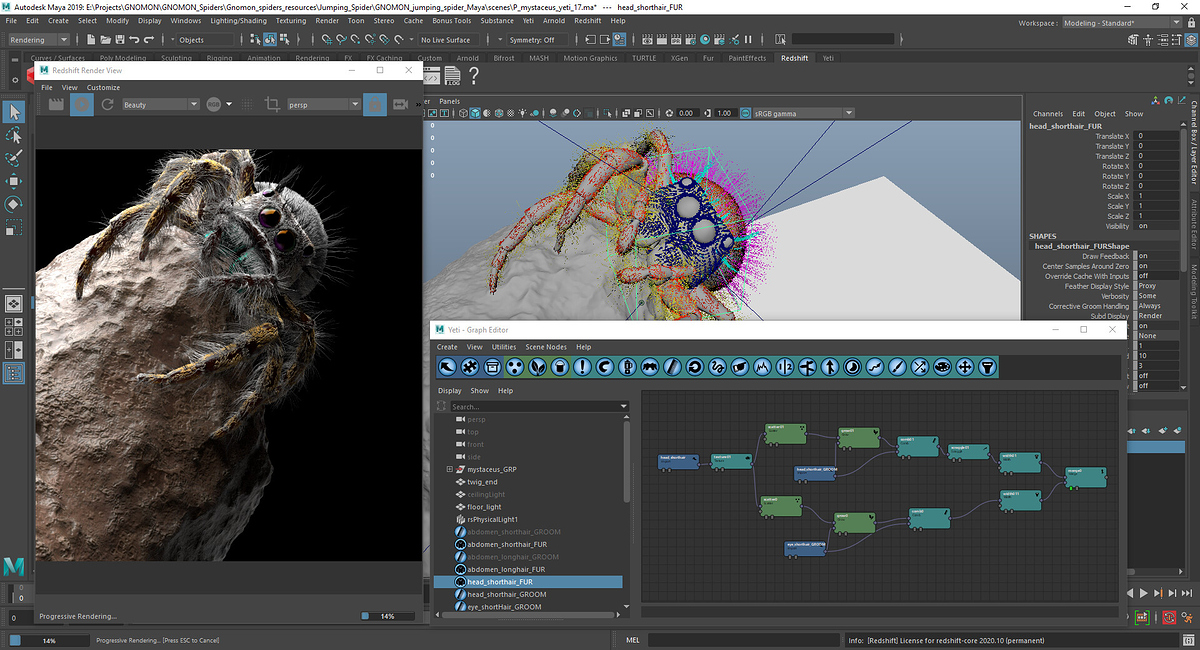Click the bat-shaped icon in the Yeti toolbar
1200x650 pixels.
click(x=649, y=367)
